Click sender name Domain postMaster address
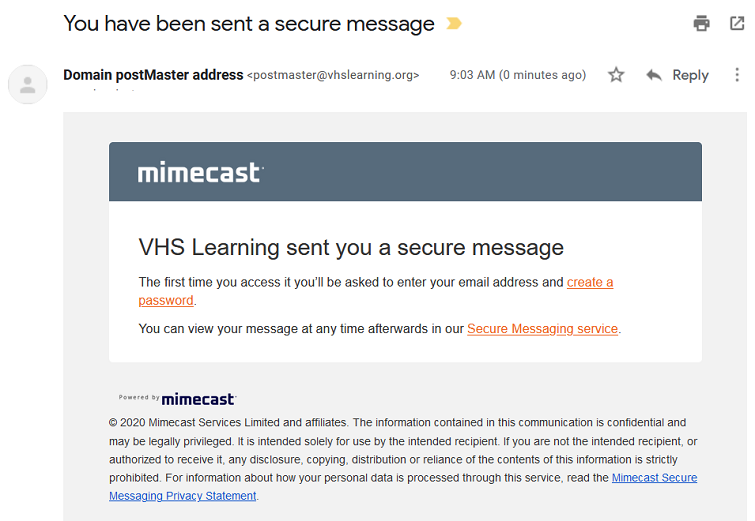Screen dimensions: 755x521 click(153, 75)
